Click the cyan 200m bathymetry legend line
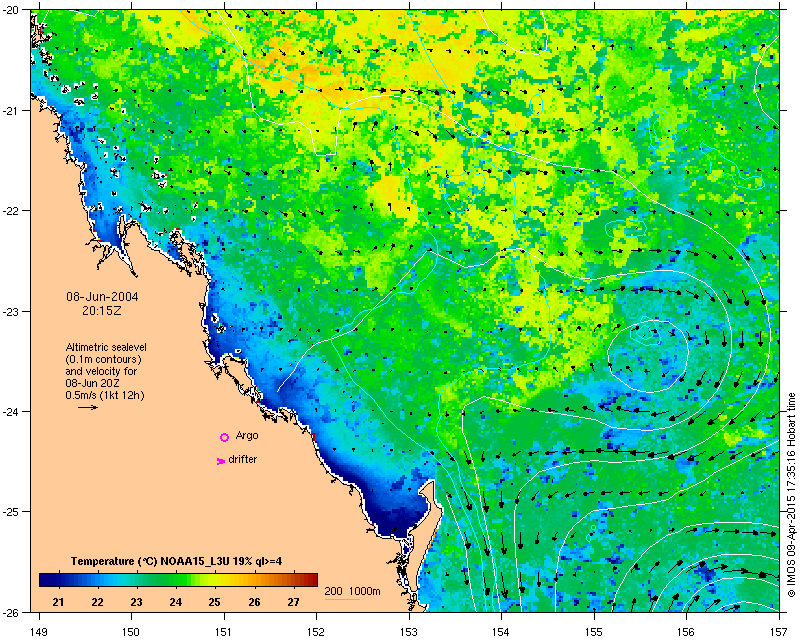800x640 pixels. (342, 599)
